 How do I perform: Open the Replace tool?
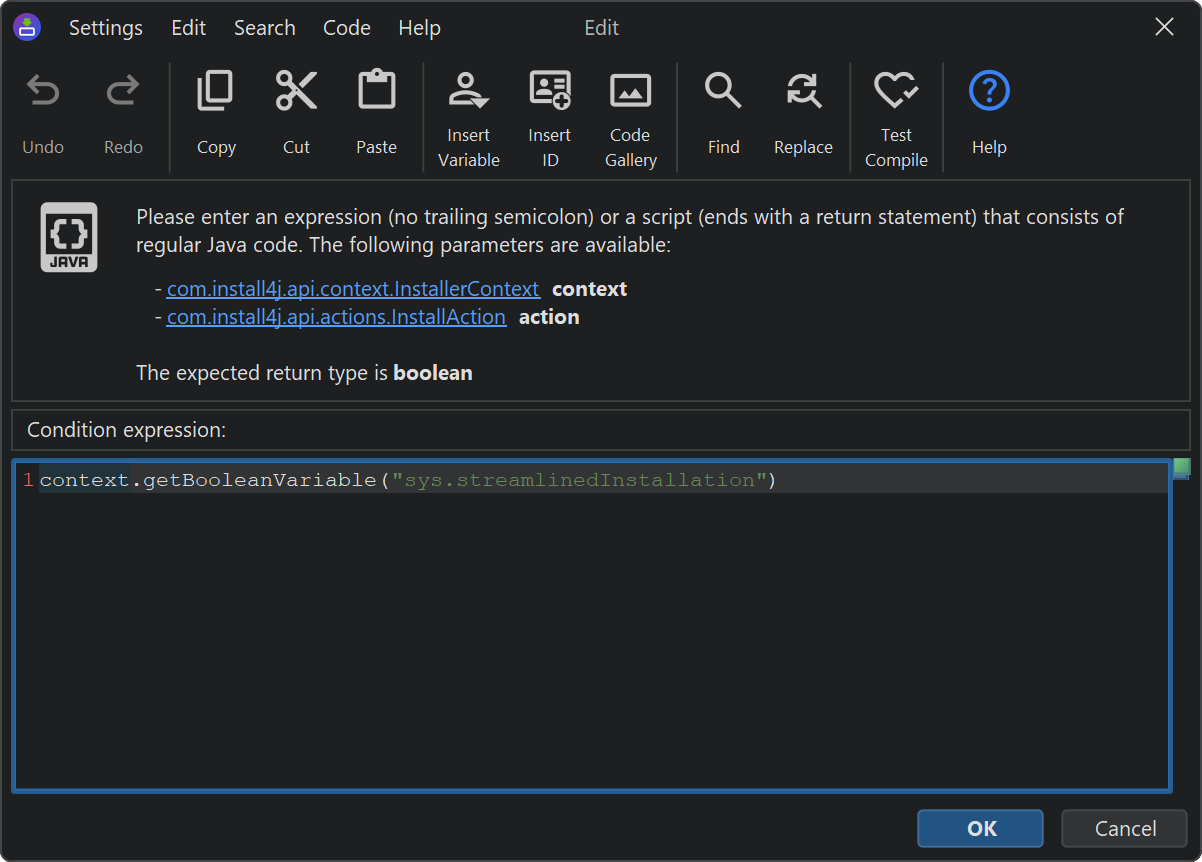click(x=803, y=93)
